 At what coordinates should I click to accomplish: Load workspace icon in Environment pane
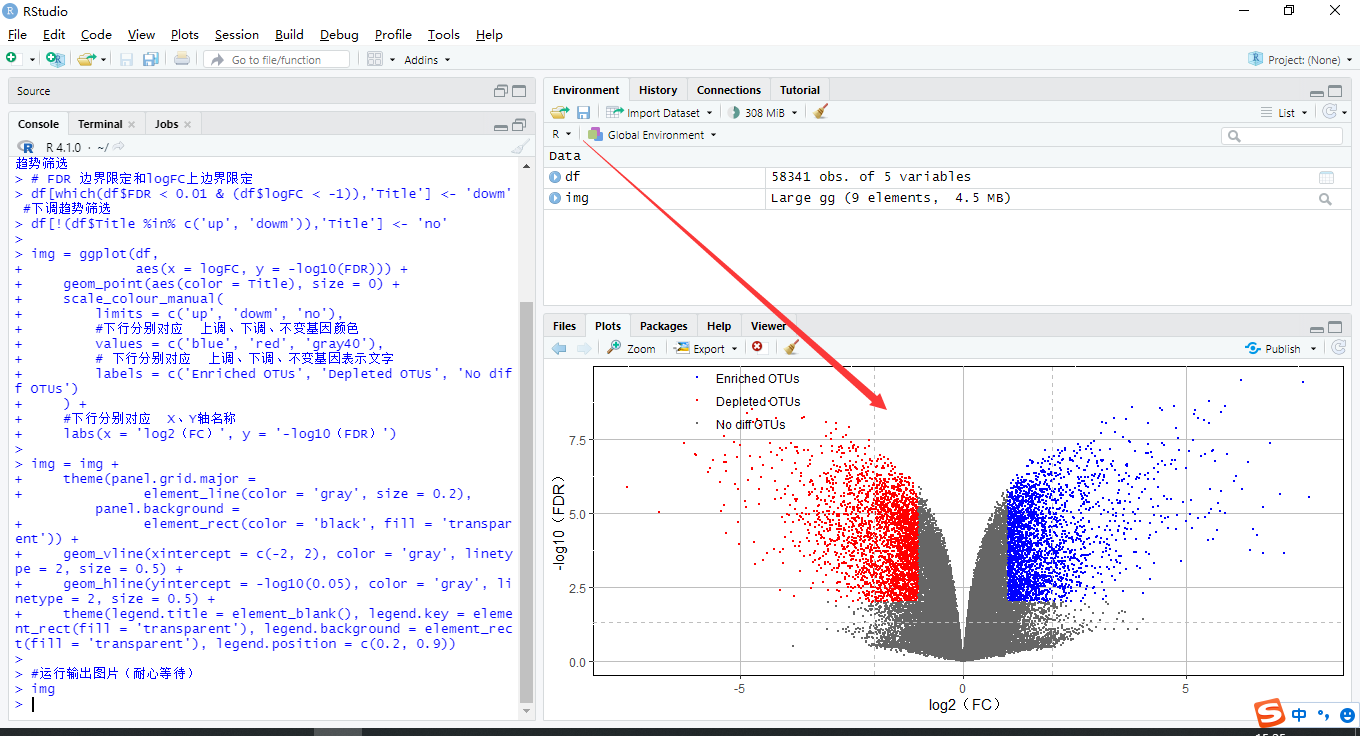(x=560, y=112)
